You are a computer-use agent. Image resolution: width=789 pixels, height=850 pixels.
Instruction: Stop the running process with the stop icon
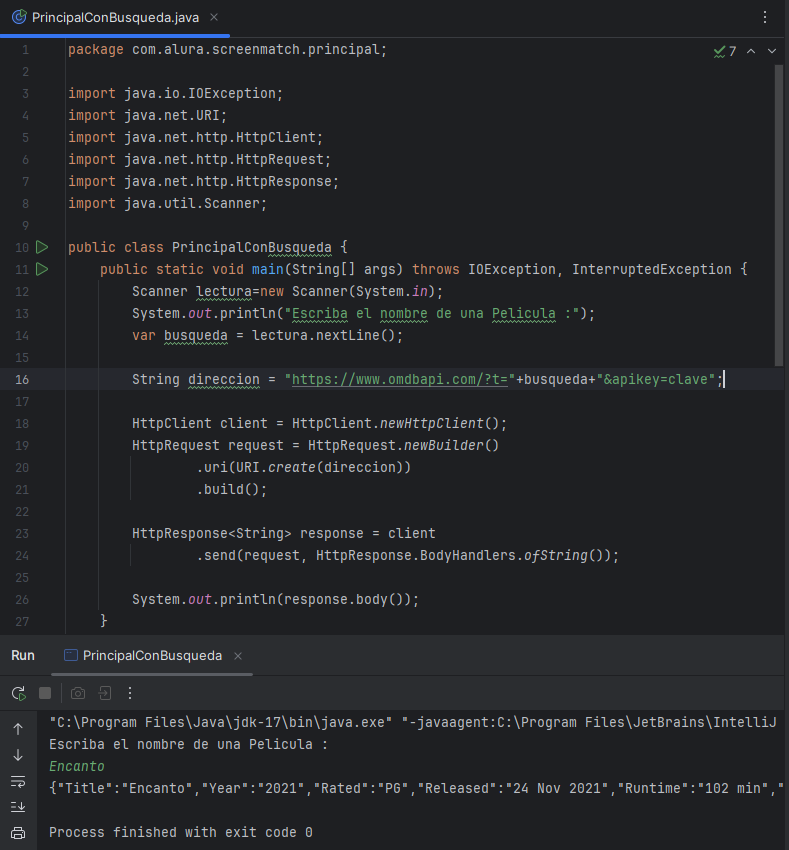(45, 693)
